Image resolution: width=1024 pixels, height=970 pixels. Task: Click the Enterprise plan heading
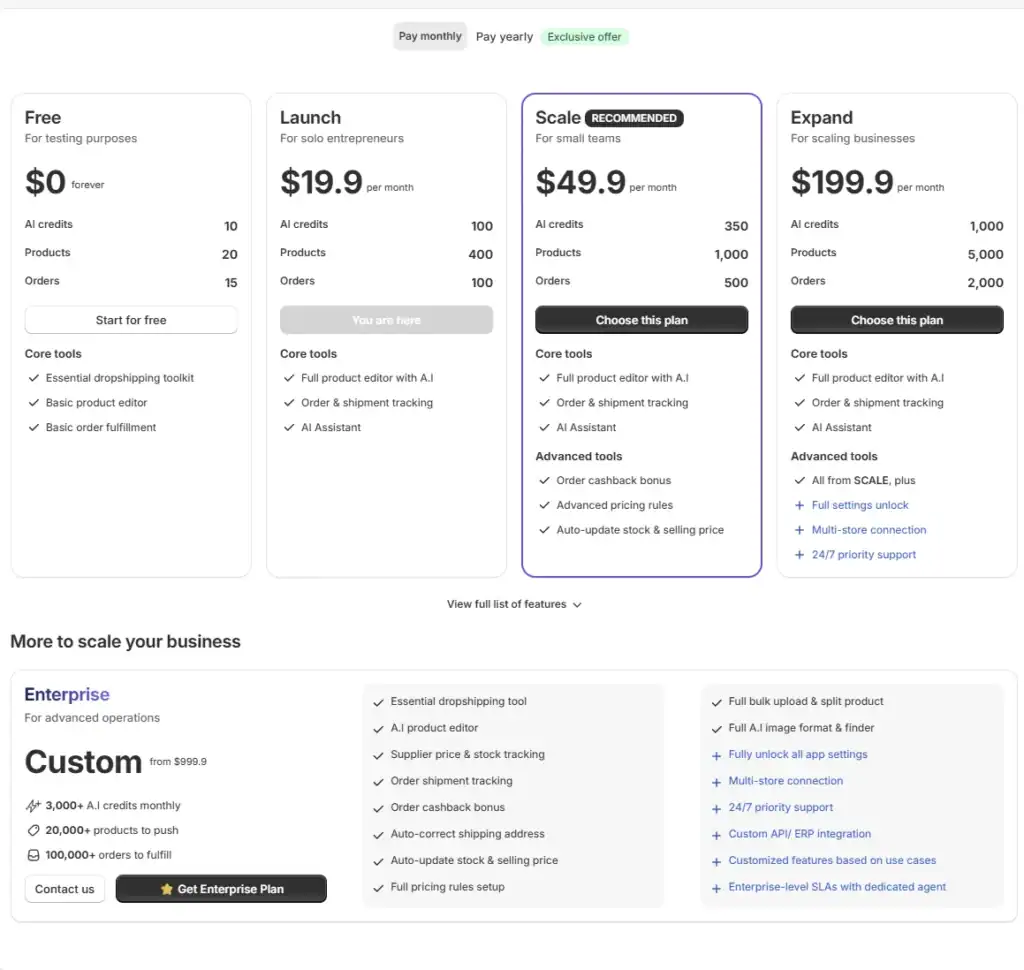coord(67,694)
